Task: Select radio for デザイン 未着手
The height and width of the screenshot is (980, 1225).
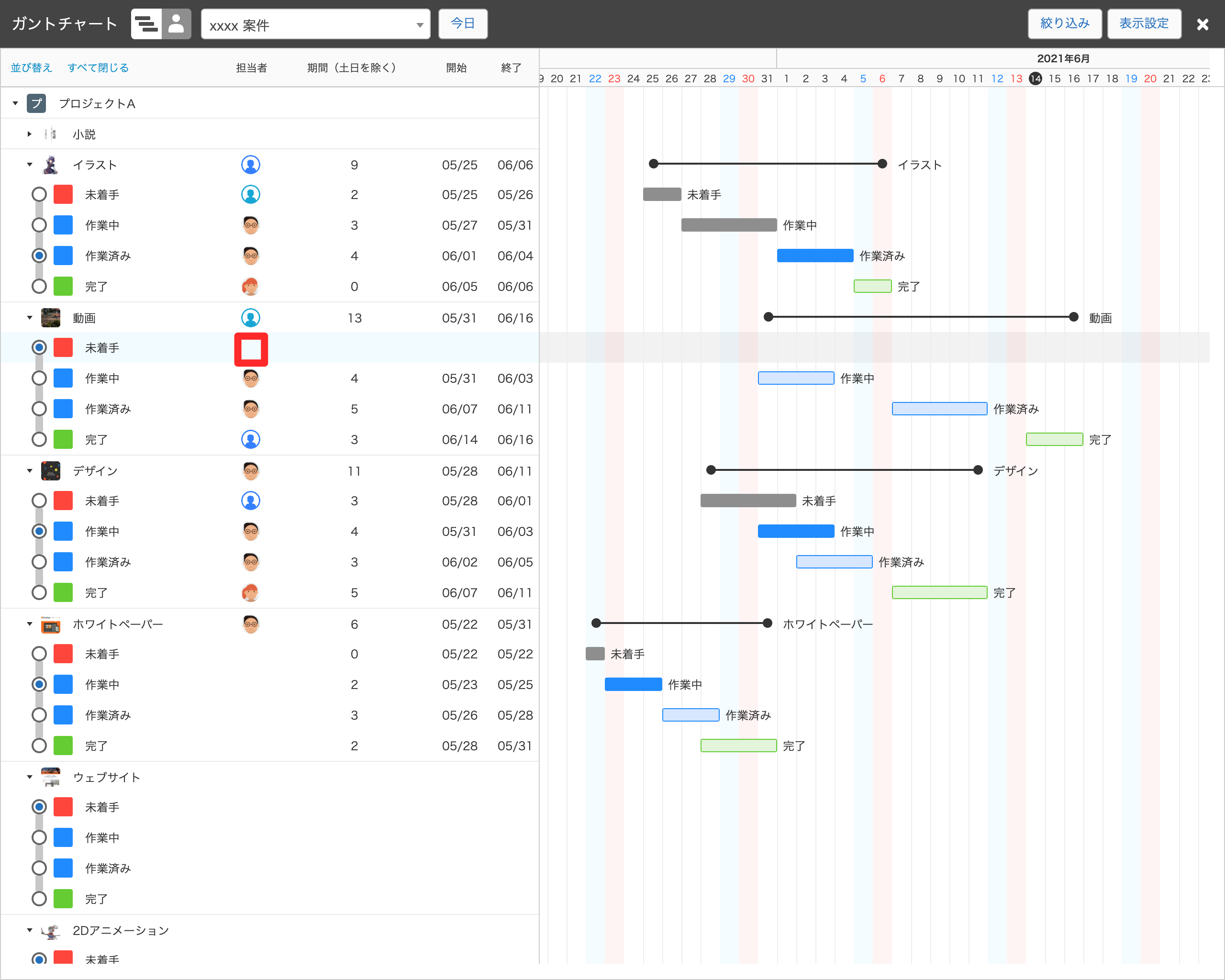Action: tap(39, 501)
